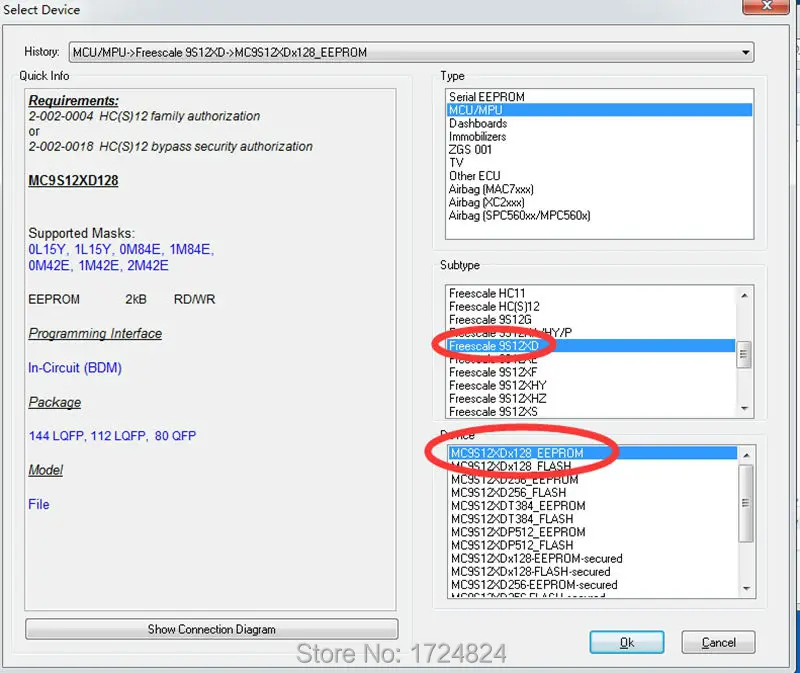Select Freescale 9S12XD subtype
The width and height of the screenshot is (800, 673).
click(x=591, y=346)
